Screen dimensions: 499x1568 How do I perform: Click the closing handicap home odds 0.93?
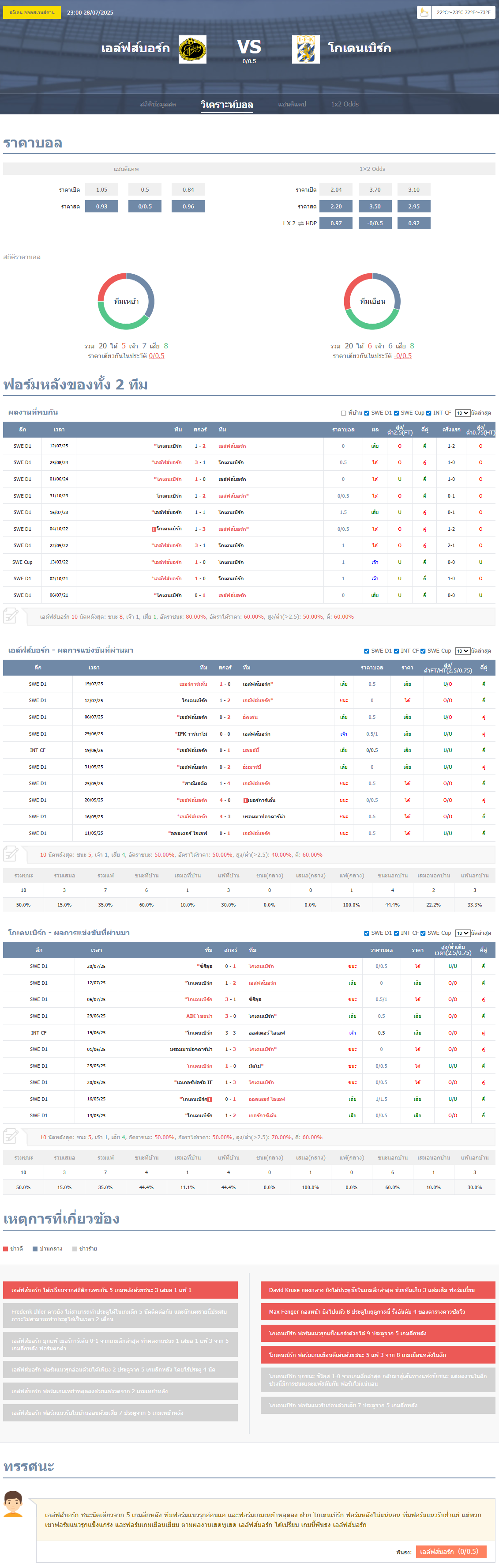coord(101,206)
